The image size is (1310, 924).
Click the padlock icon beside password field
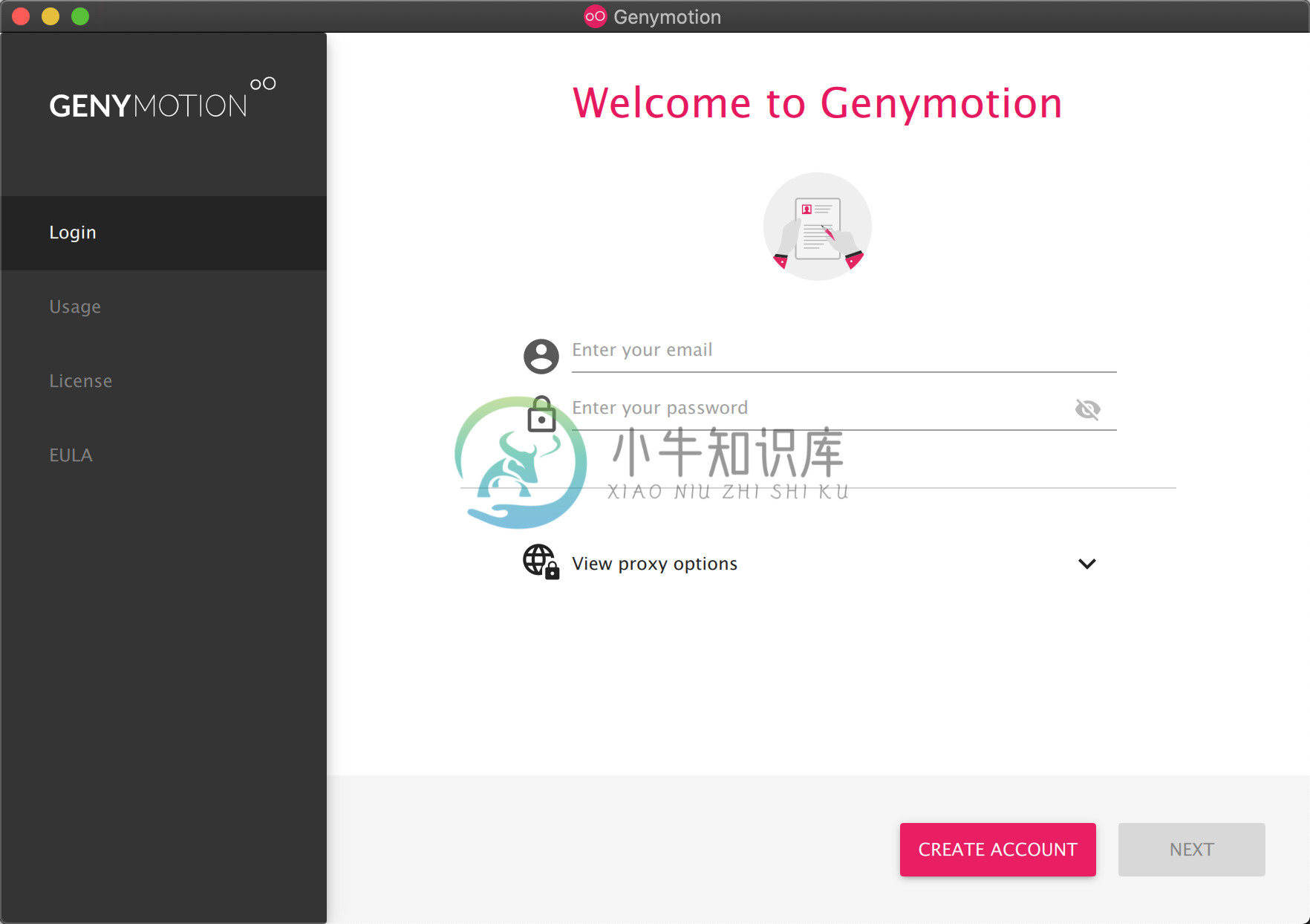[x=541, y=414]
